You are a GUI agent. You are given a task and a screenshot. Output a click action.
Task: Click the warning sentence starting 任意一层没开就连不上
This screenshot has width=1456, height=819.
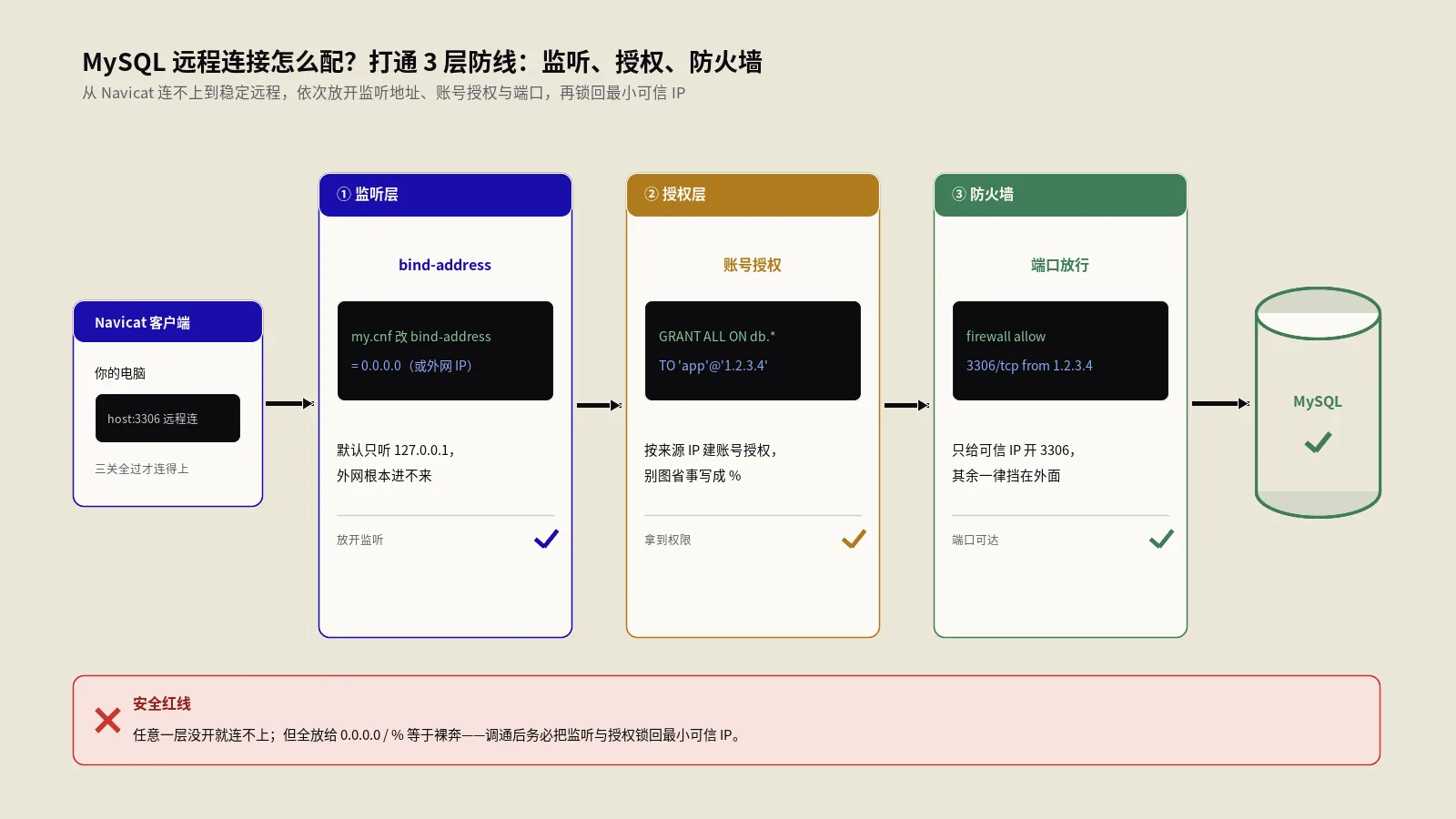(438, 735)
